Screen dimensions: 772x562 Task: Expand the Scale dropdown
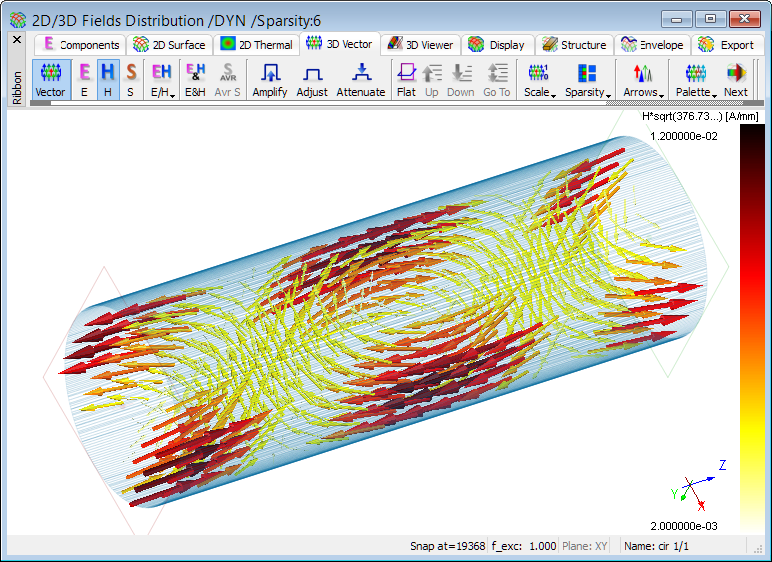click(x=538, y=79)
